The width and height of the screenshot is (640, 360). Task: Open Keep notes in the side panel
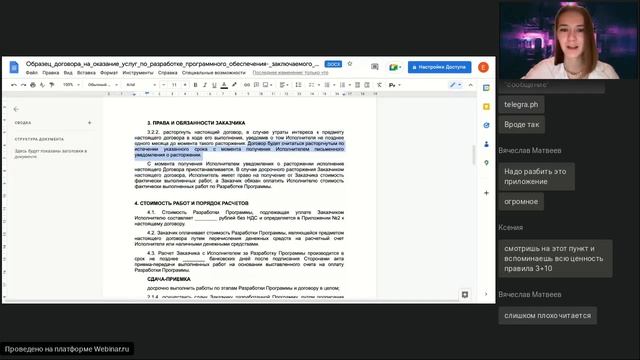[x=486, y=107]
